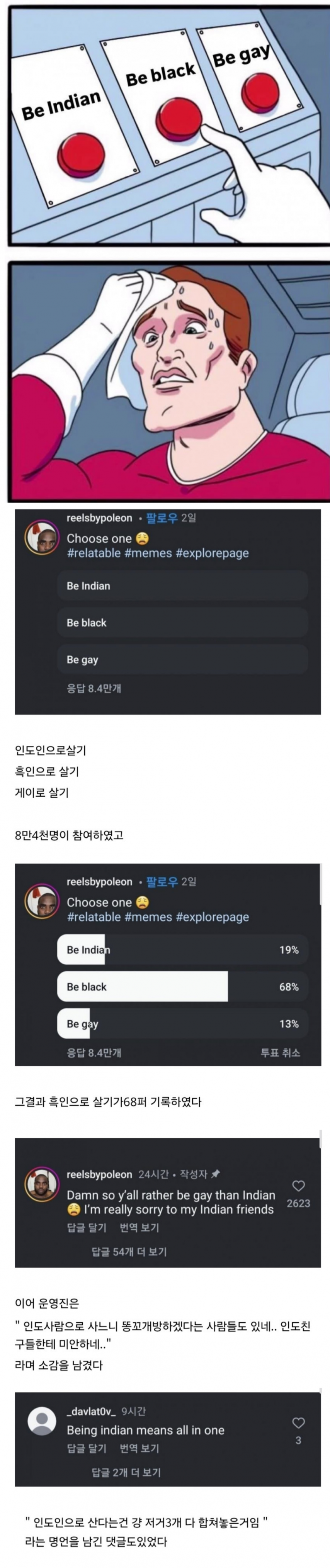The width and height of the screenshot is (330, 1568).
Task: Open reelsbypoleon avatar on pinned comment
Action: coord(41,1184)
